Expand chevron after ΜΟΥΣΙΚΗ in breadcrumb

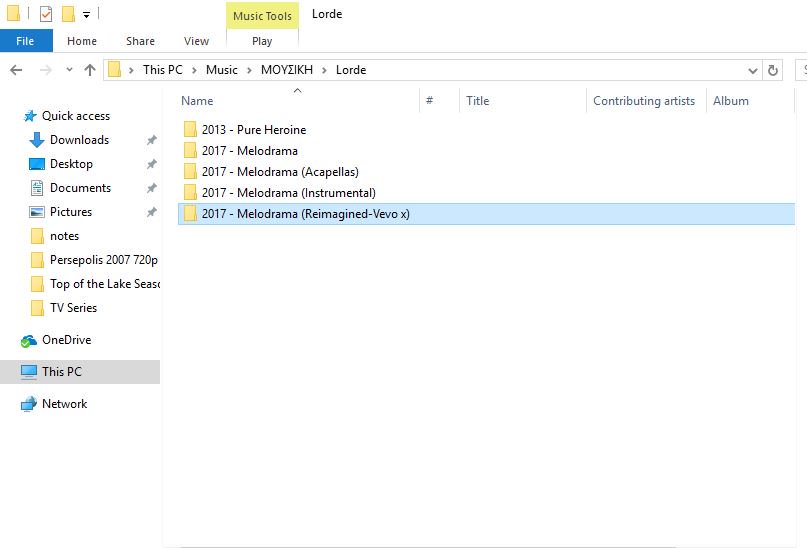[324, 70]
